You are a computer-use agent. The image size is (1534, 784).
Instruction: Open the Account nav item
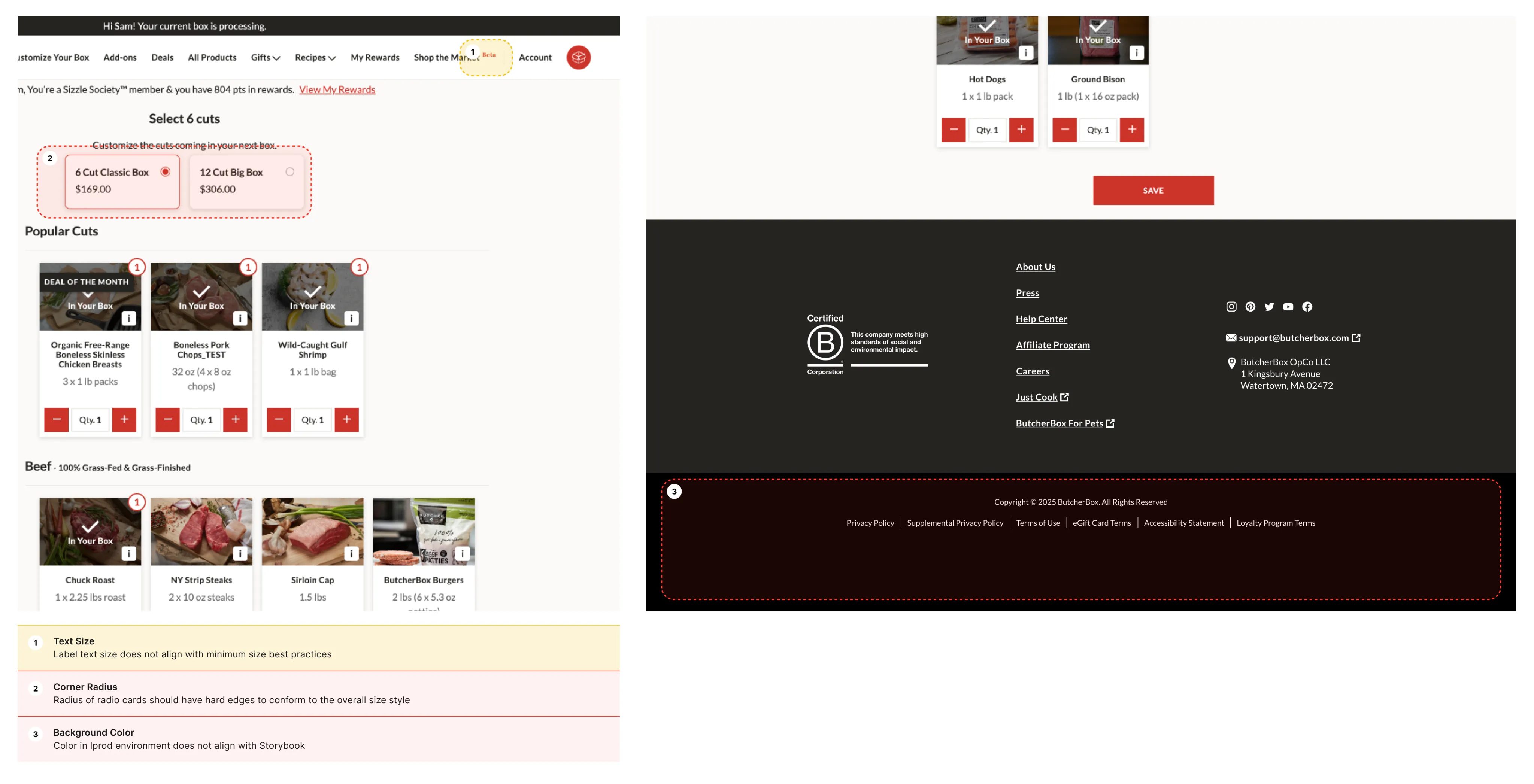click(x=535, y=57)
